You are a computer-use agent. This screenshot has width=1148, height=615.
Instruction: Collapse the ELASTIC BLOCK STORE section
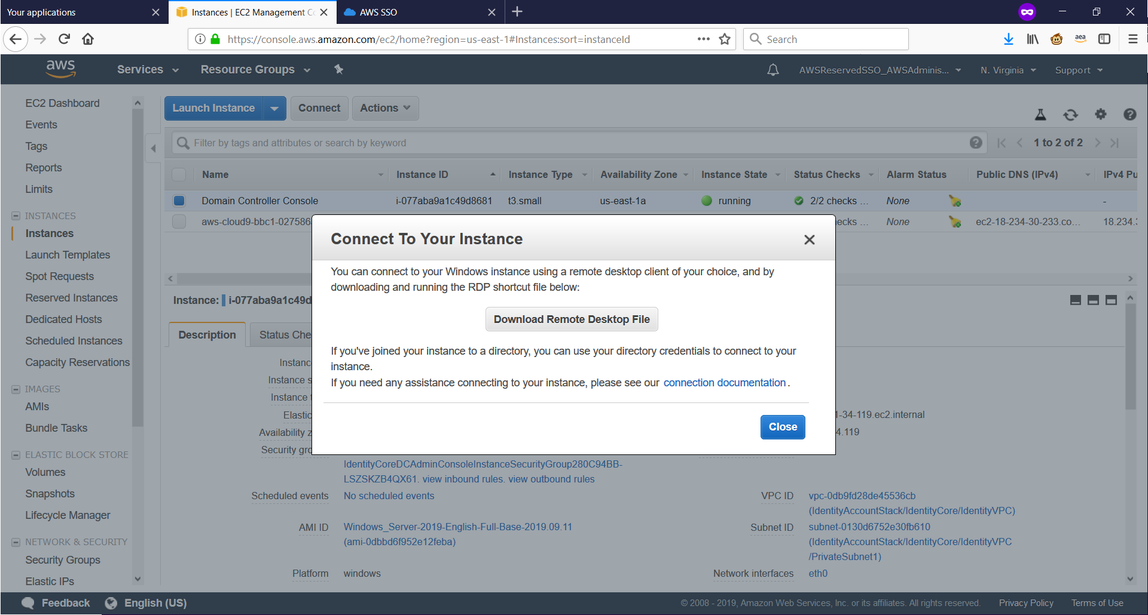[15, 455]
